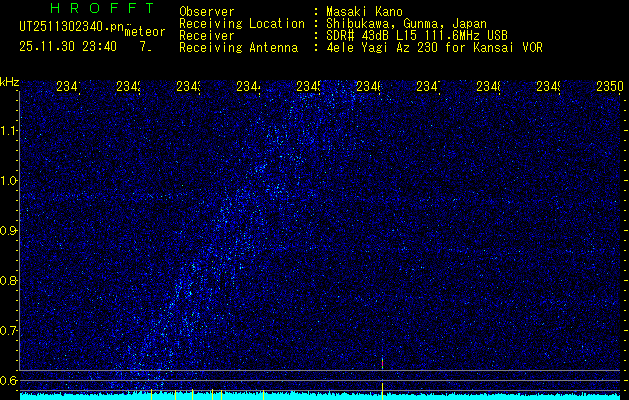This screenshot has height=400, width=629.
Task: Click the 2350 time axis label
Action: point(610,87)
